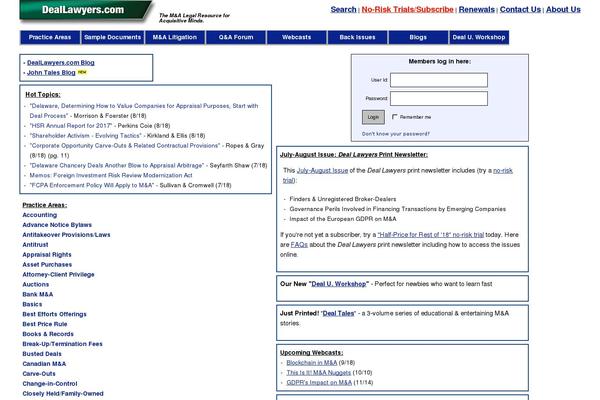This screenshot has width=600, height=400.
Task: Open Break-Up/Termination Fees practice area
Action: tap(62, 344)
